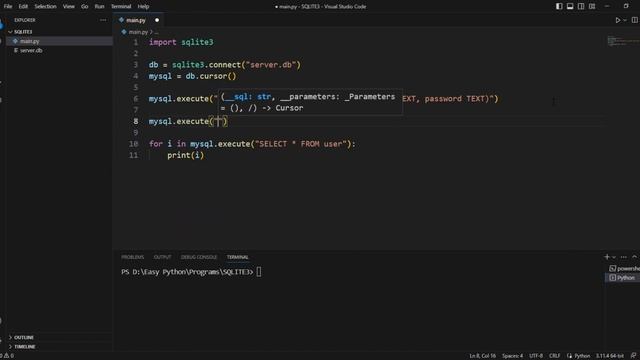This screenshot has width=640, height=360.
Task: Click the signature help tooltip popup
Action: point(310,102)
